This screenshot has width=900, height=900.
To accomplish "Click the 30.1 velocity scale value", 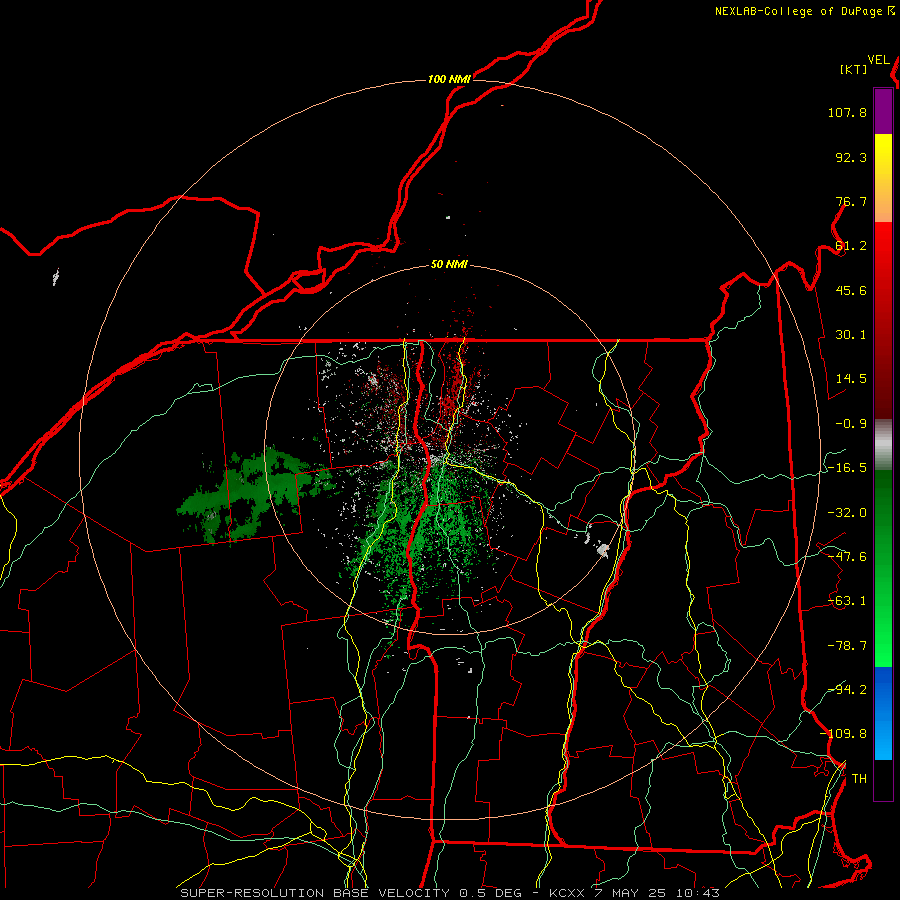I will pos(851,335).
